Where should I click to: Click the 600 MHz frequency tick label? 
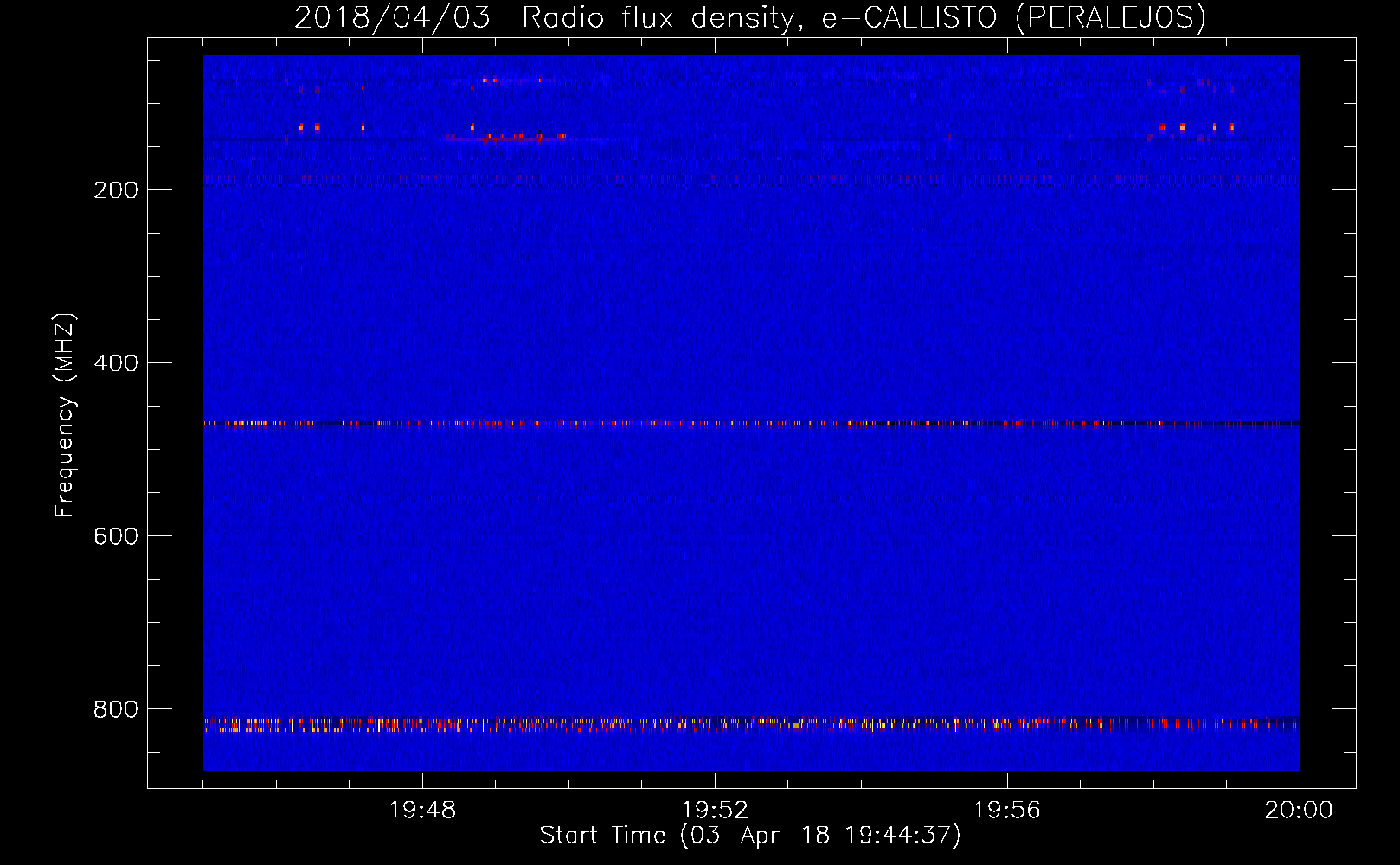coord(116,536)
